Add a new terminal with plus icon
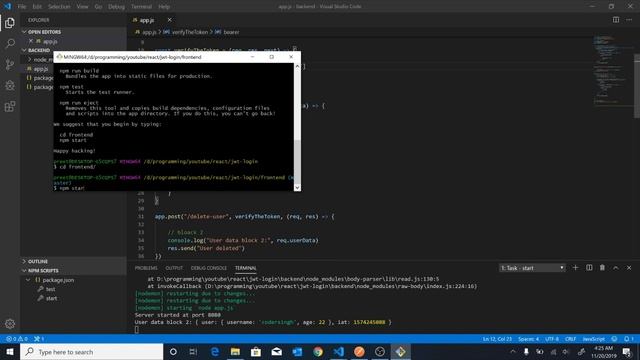640x360 pixels. point(576,268)
